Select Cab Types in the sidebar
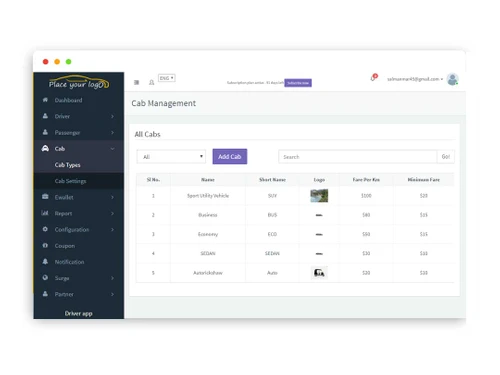The image size is (500, 375). tap(67, 165)
